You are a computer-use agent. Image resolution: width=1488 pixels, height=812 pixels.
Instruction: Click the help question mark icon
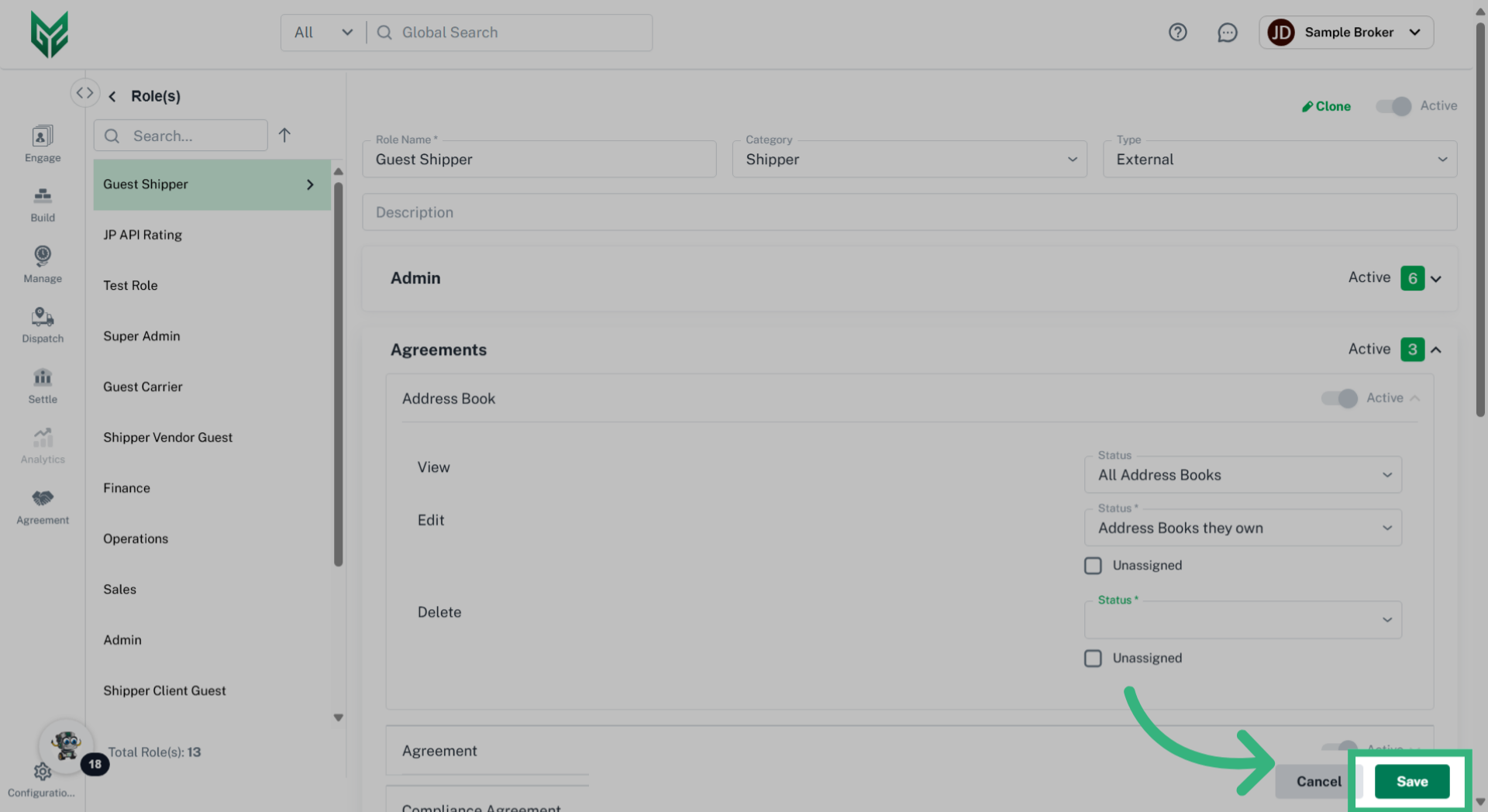(x=1177, y=33)
